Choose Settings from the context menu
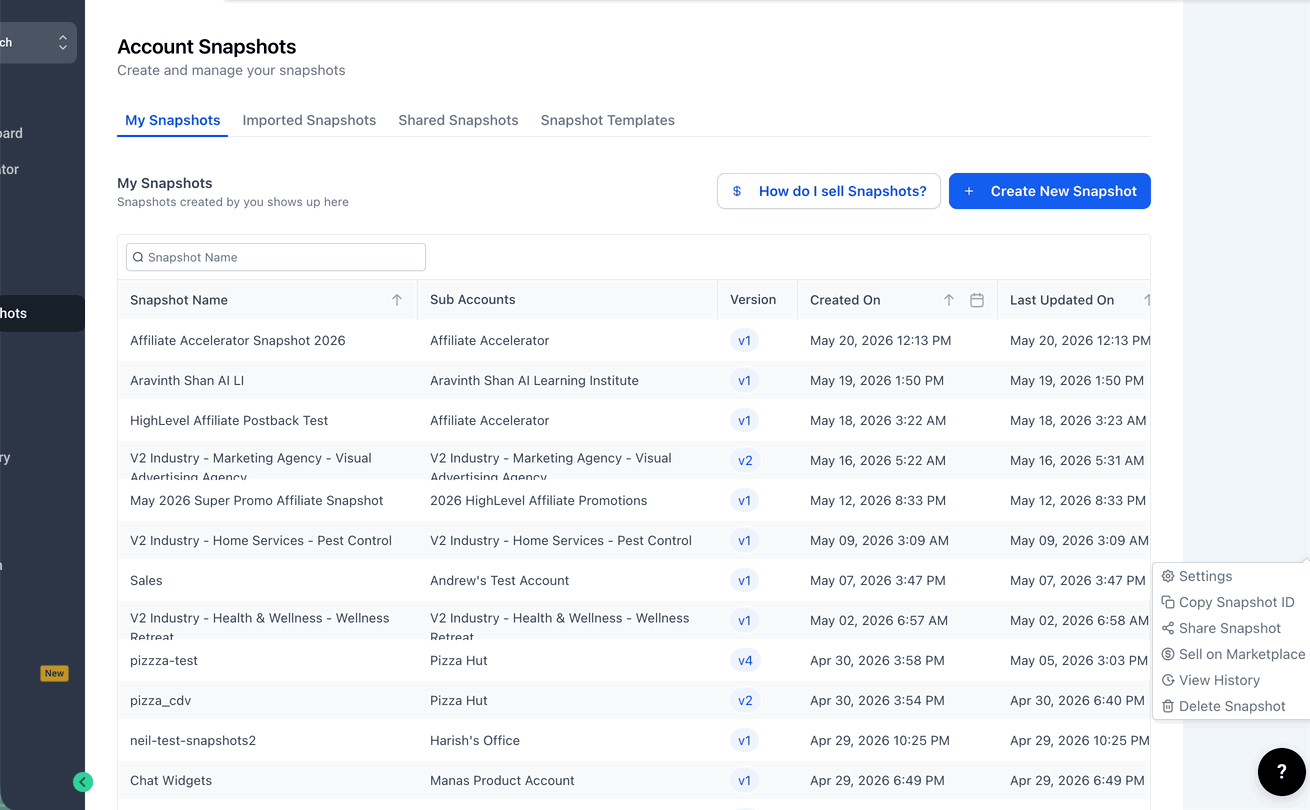This screenshot has height=810, width=1310. [1196, 576]
